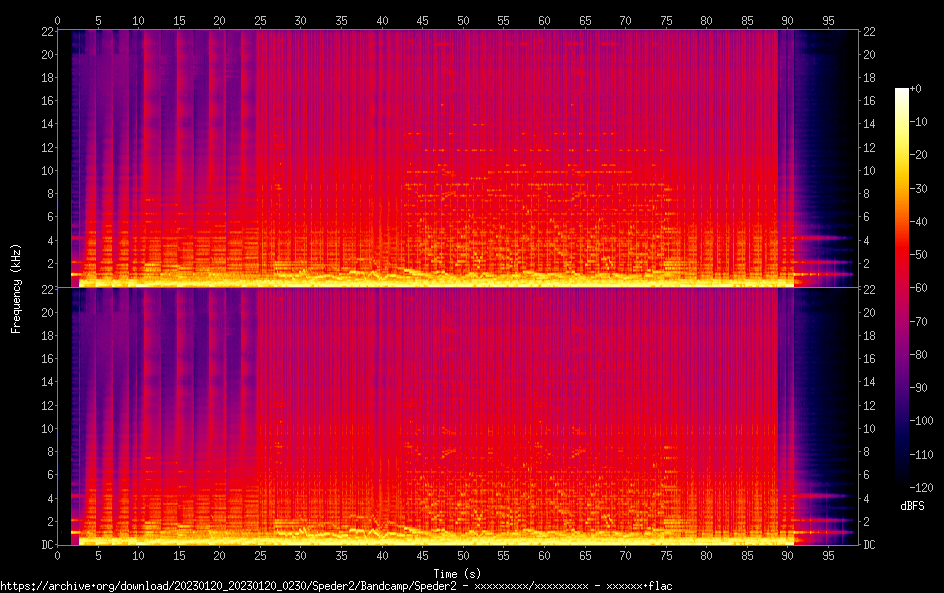Select the 25 second tick on top time axis
Screen dimensions: 944x593
(260, 20)
